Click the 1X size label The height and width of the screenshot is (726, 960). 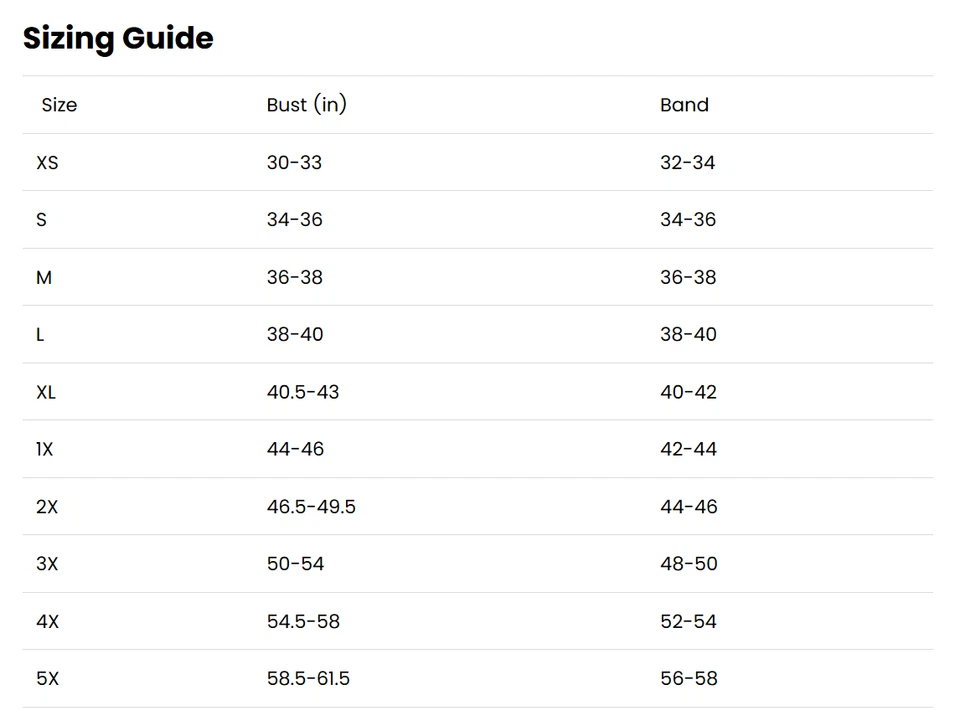pyautogui.click(x=44, y=449)
